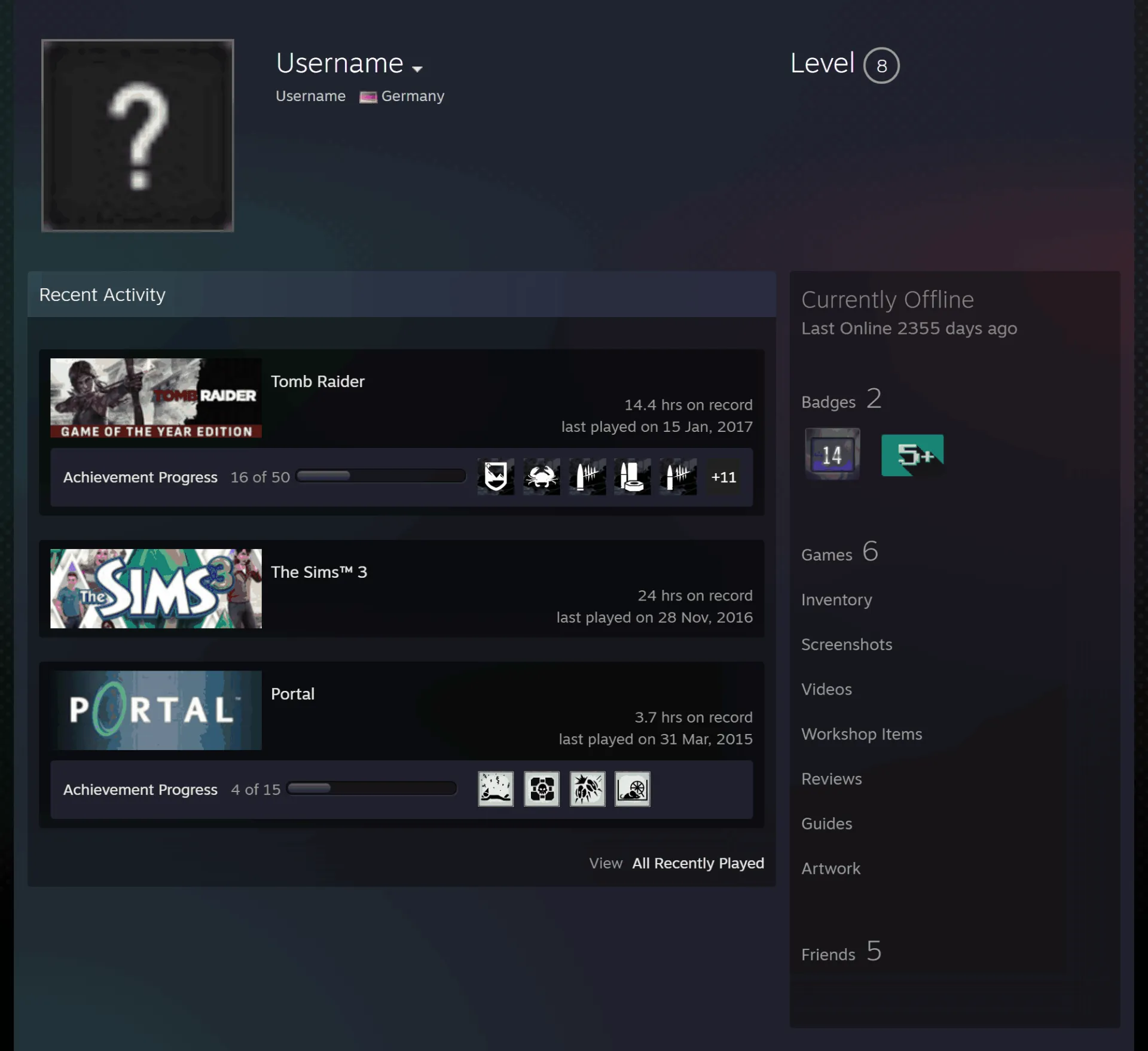Click the Tomb Raider game title

point(317,382)
